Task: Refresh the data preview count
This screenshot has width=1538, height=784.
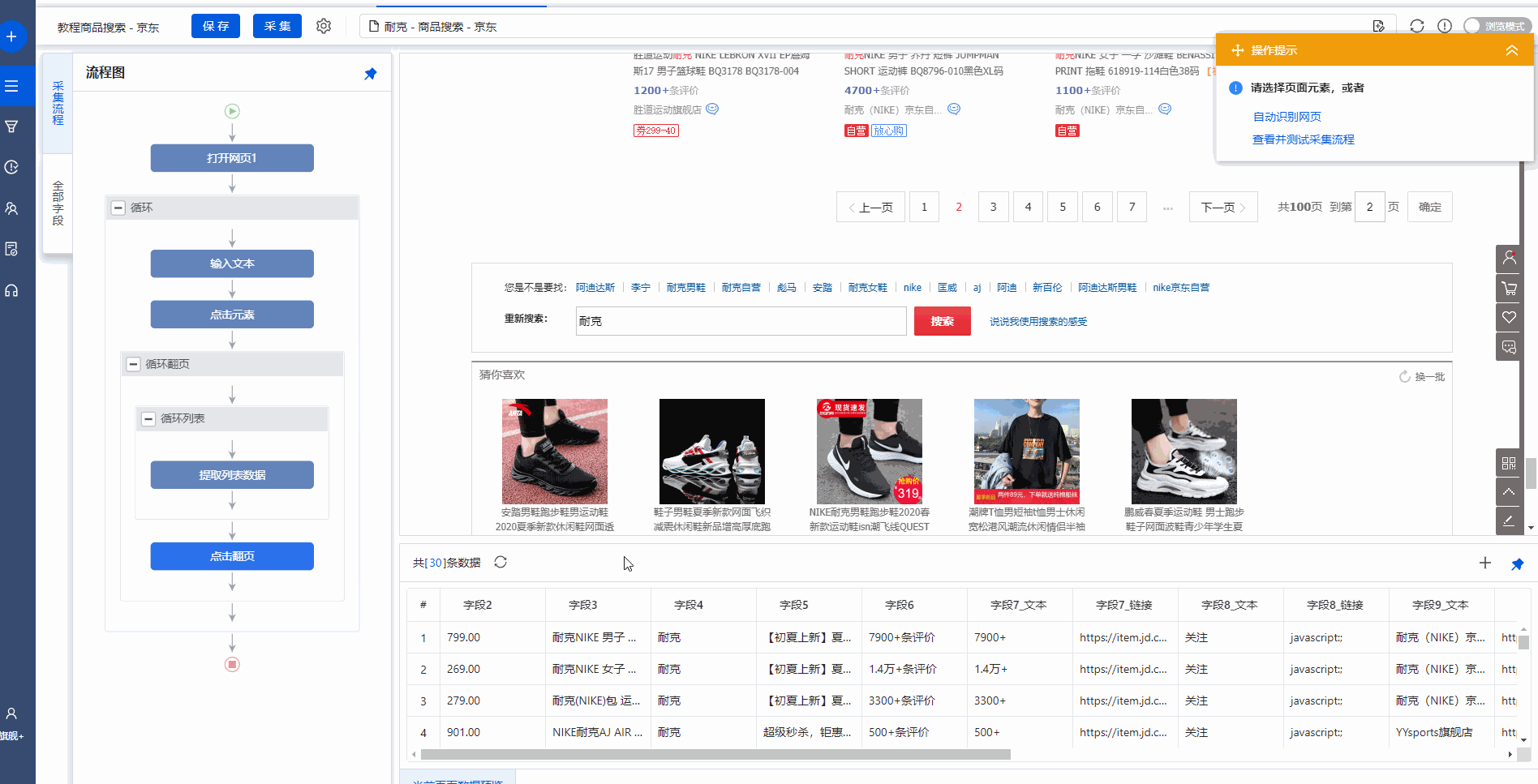Action: coord(500,562)
